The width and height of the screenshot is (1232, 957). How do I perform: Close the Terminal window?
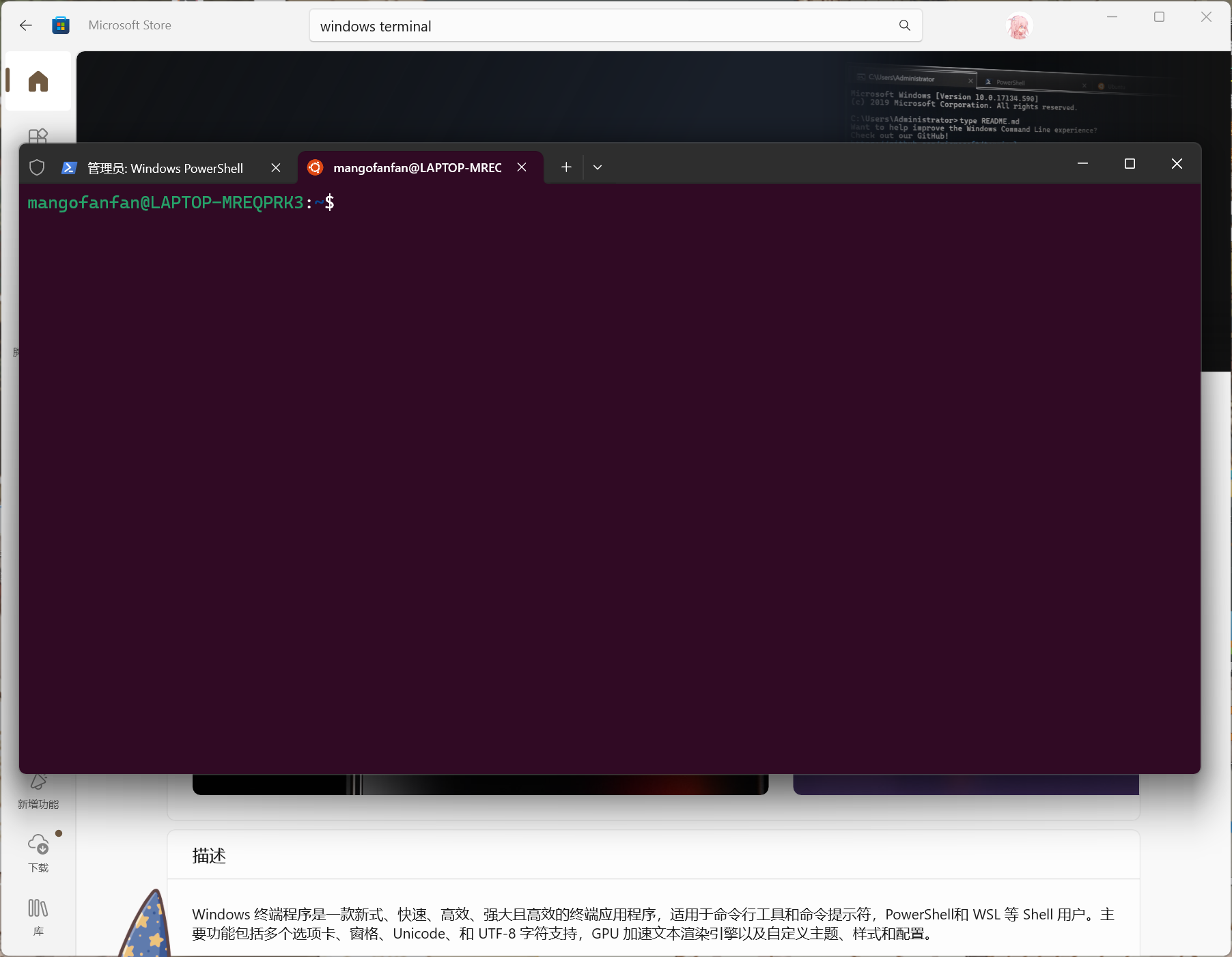[1177, 163]
